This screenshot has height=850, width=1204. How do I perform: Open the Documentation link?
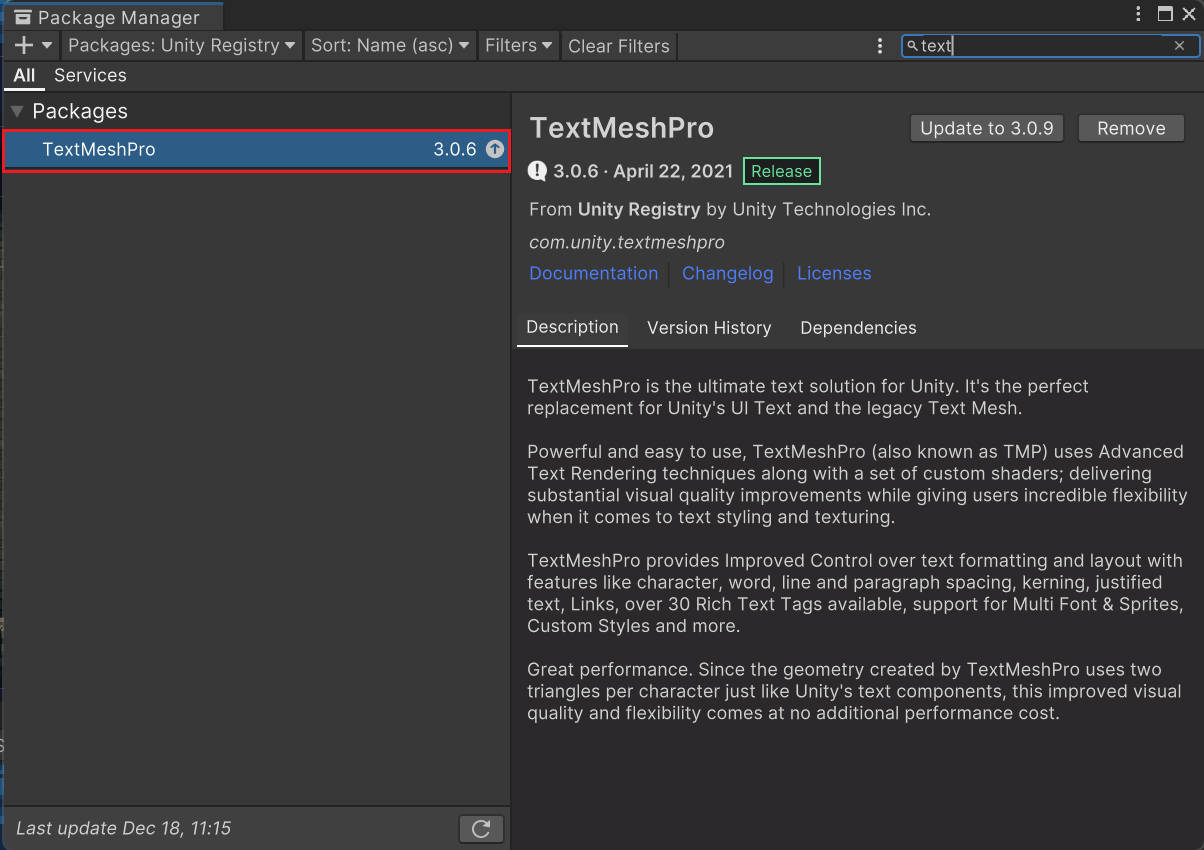click(x=593, y=273)
